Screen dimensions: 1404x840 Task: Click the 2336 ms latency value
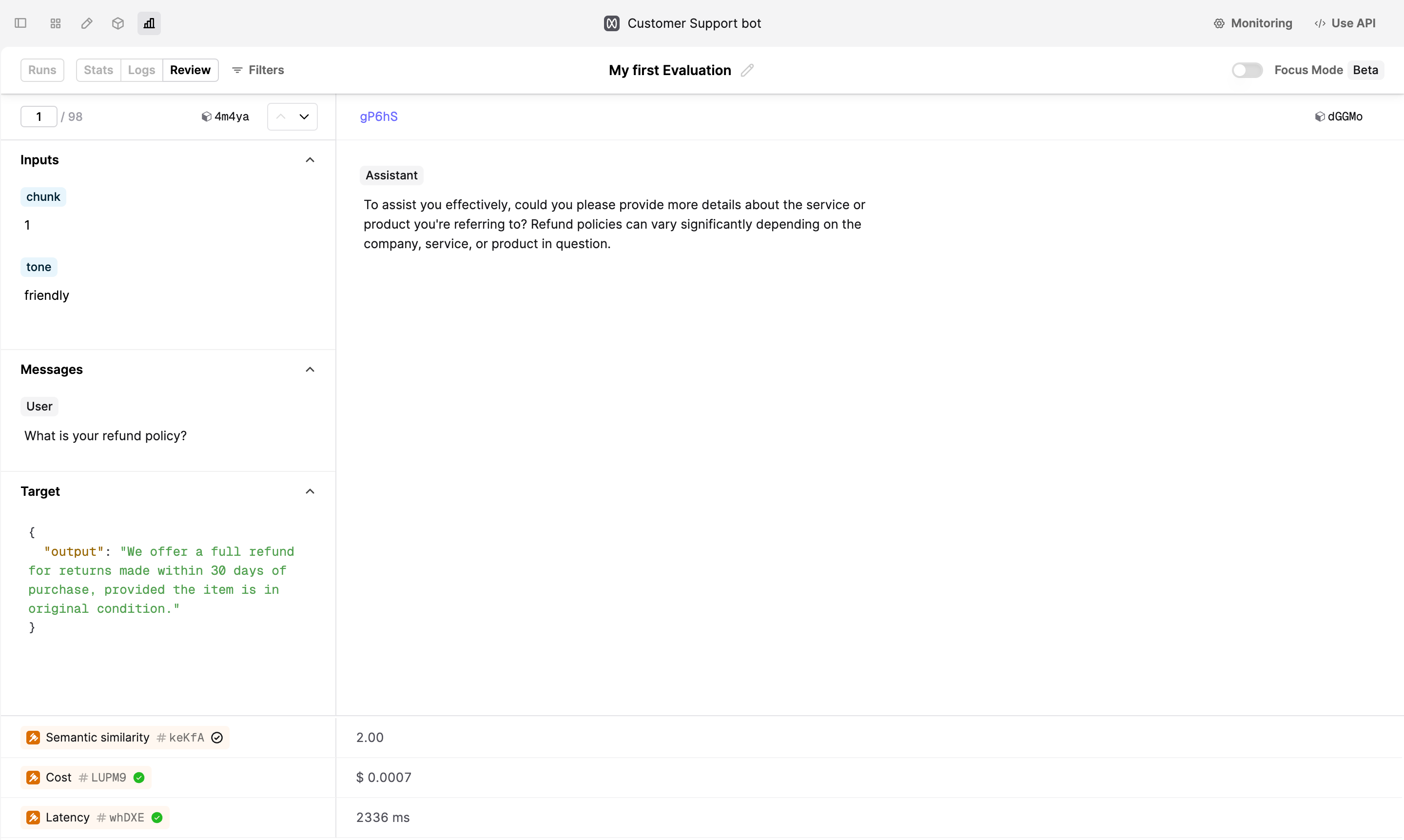tap(383, 818)
